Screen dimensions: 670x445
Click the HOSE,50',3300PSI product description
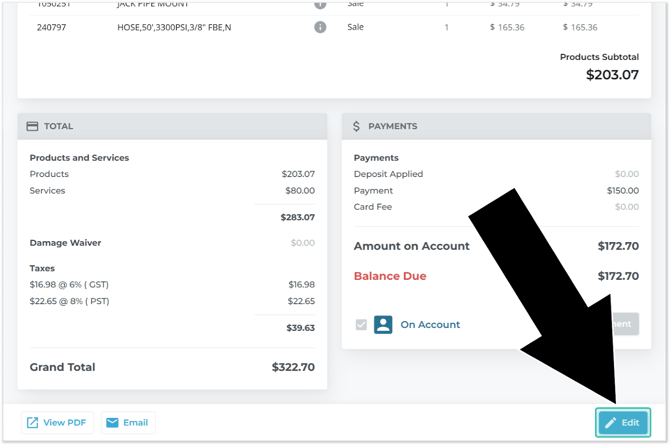click(174, 27)
